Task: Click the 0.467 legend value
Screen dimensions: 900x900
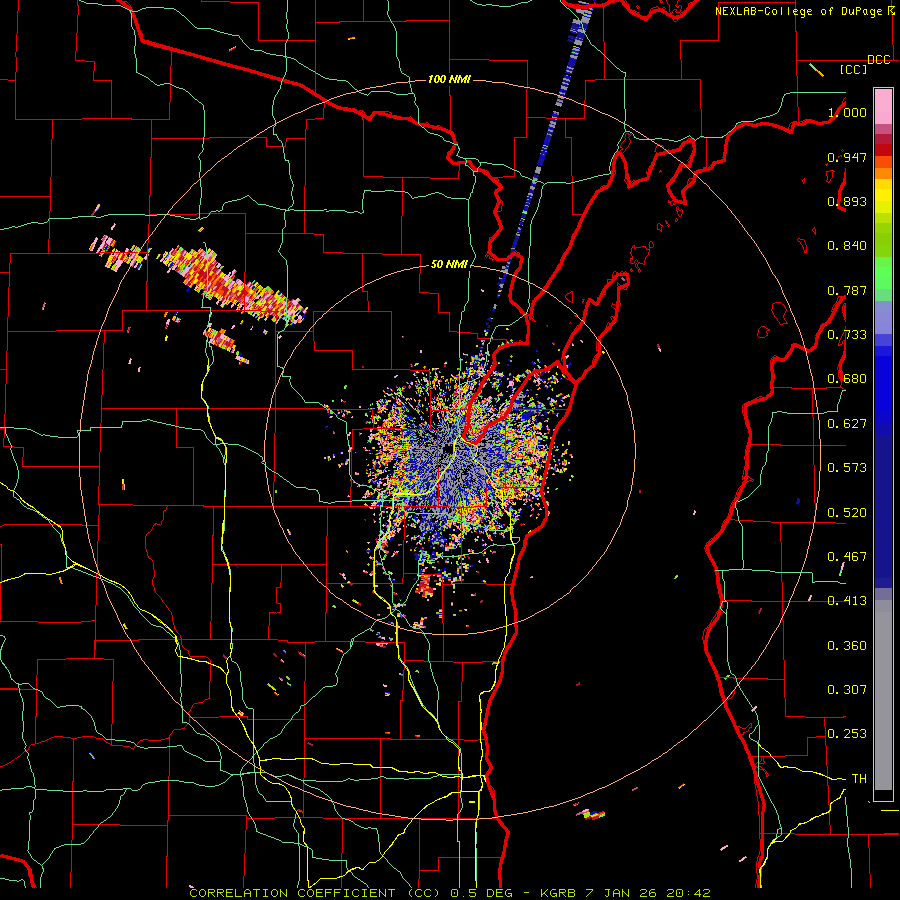Action: coord(847,557)
